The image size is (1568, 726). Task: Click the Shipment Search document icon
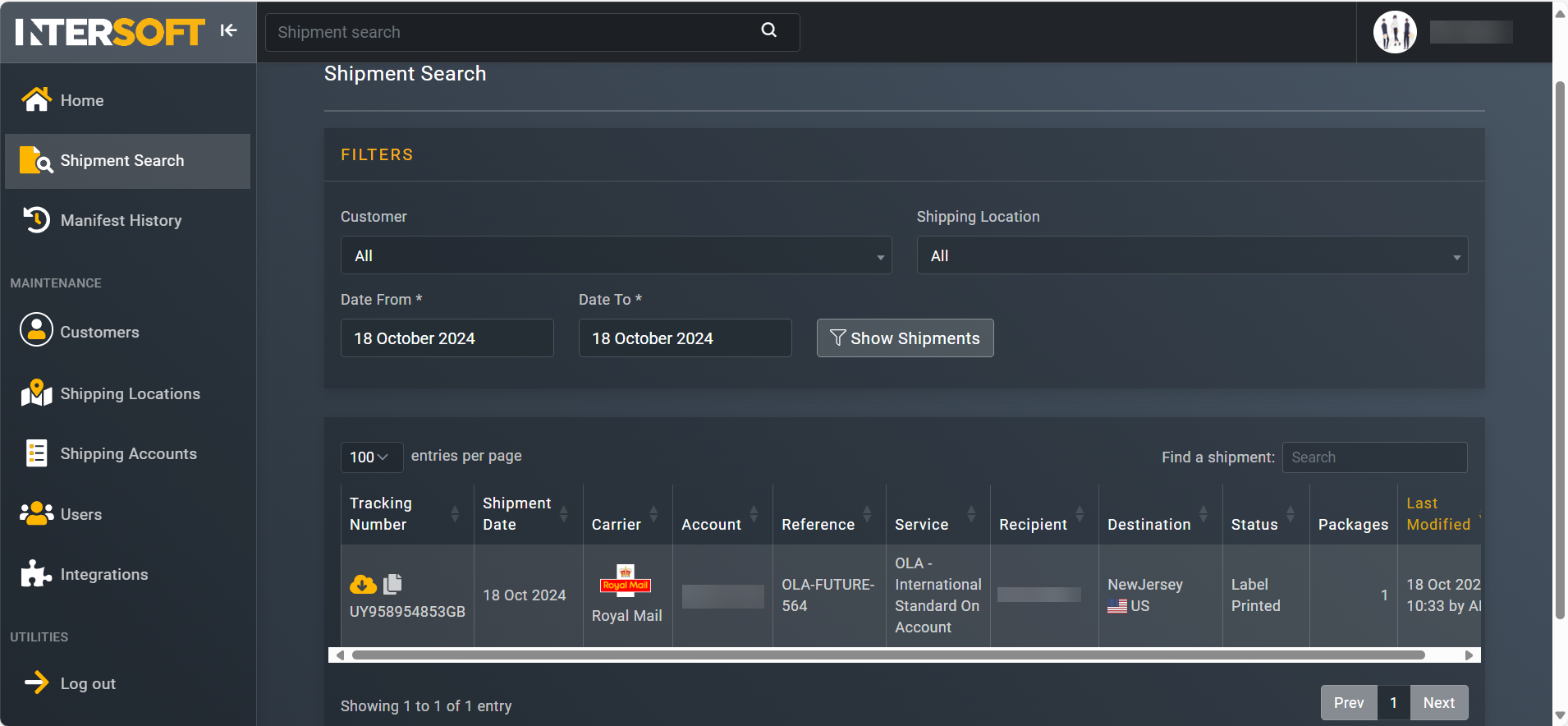click(x=36, y=160)
